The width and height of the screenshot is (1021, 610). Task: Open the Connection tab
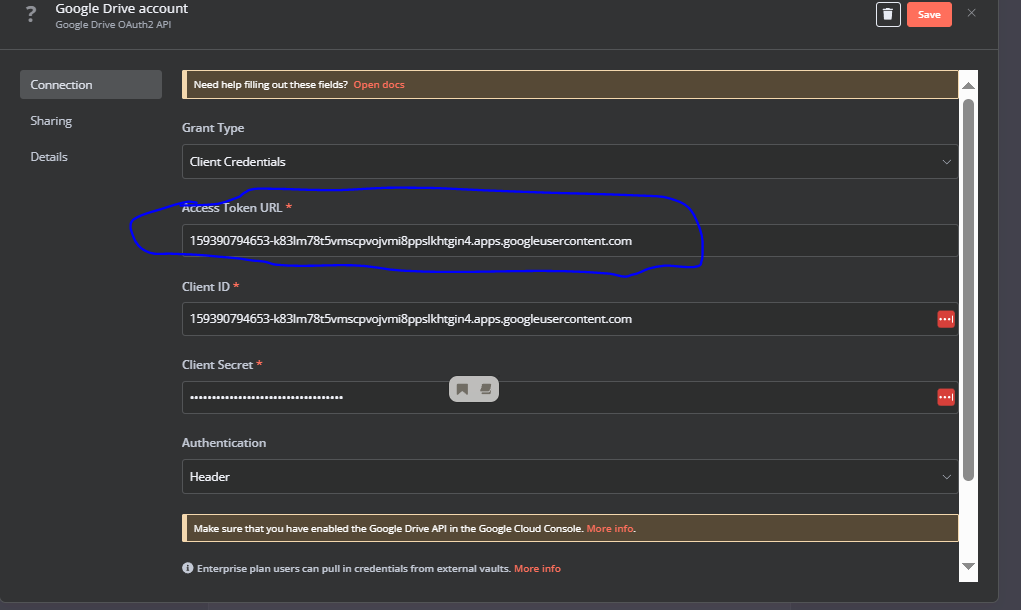coord(91,85)
